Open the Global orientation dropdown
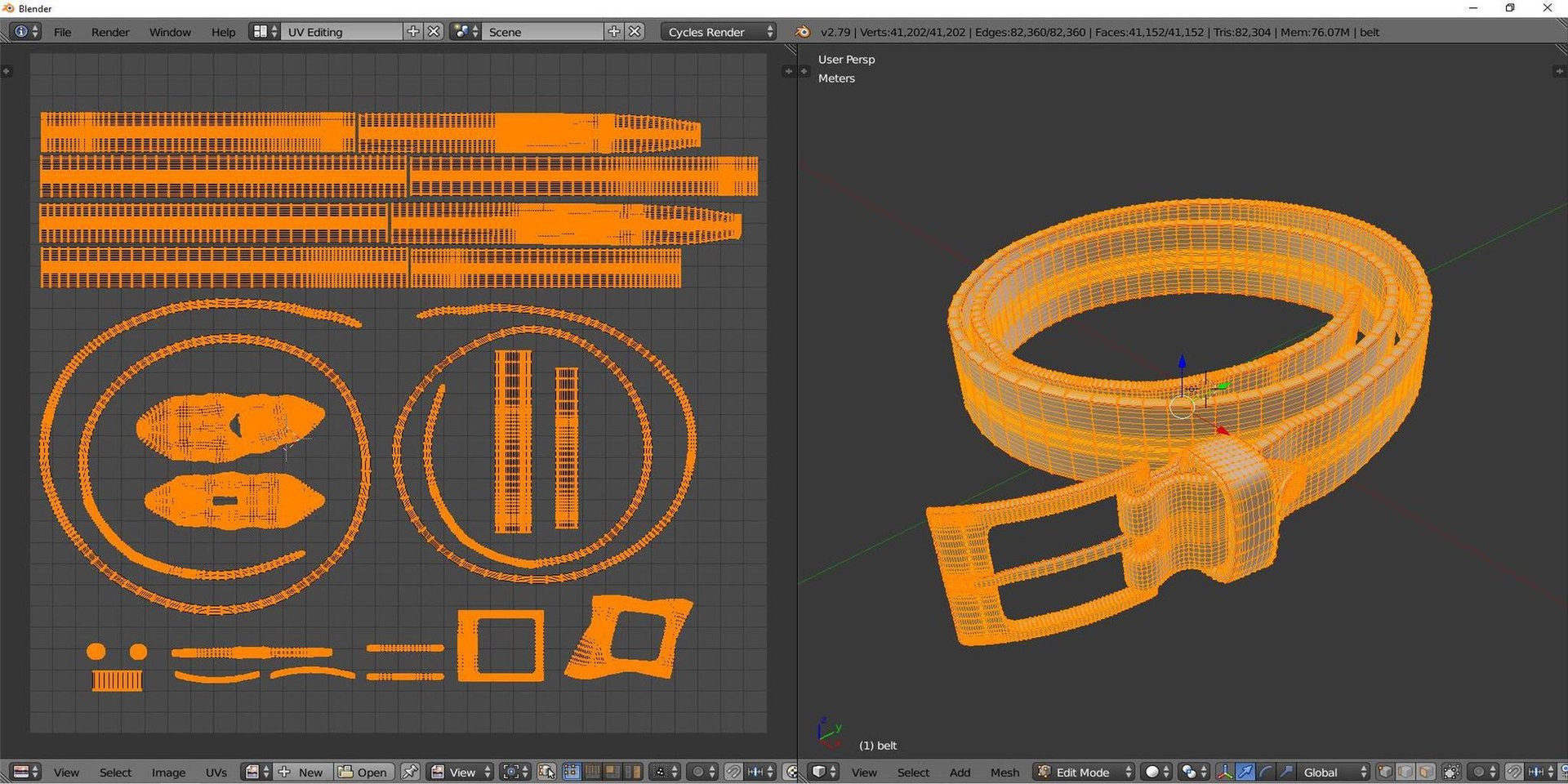The width and height of the screenshot is (1568, 784). [1334, 772]
